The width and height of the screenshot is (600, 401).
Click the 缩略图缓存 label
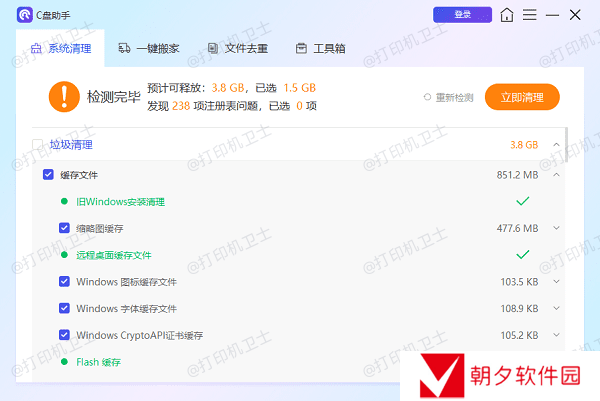99,229
